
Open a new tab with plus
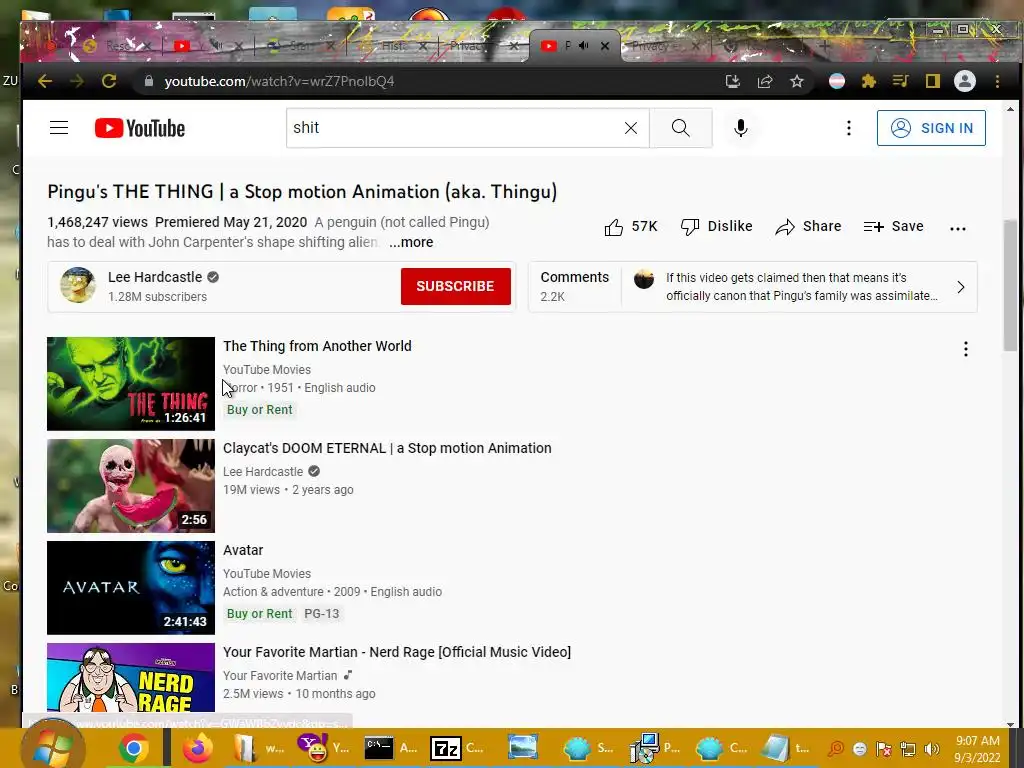(825, 46)
